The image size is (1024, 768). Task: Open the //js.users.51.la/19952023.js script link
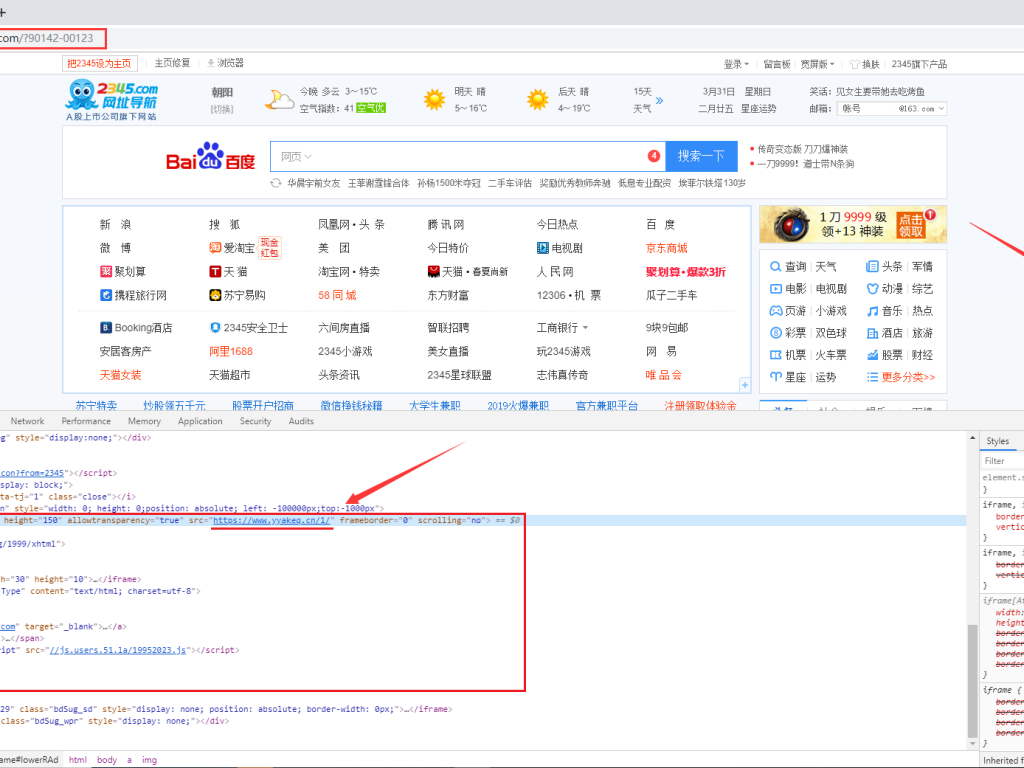pos(118,650)
